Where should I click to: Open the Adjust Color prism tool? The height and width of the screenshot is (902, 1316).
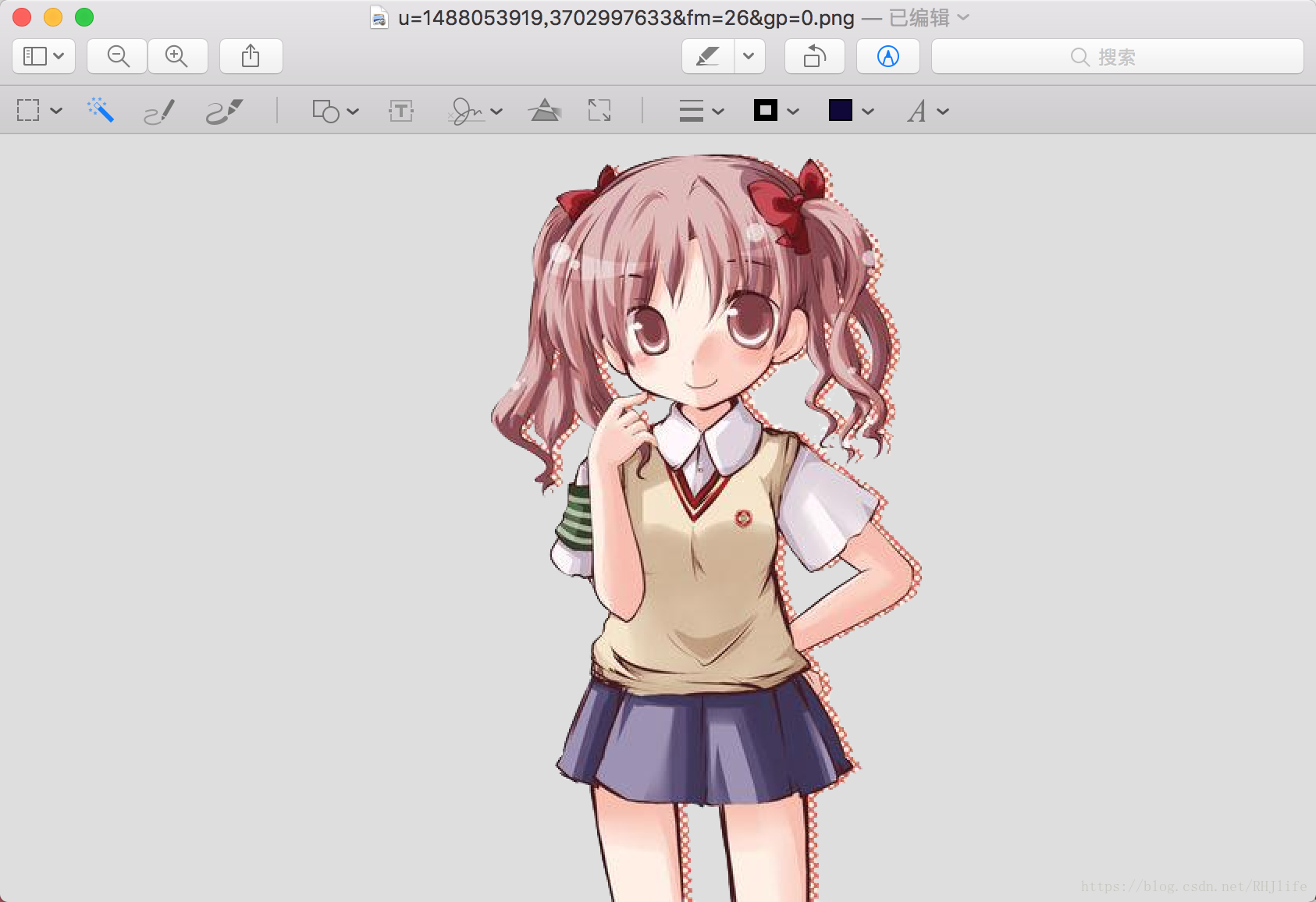545,111
